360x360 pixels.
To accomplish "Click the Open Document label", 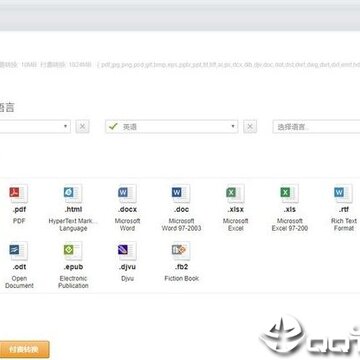I will click(19, 282).
